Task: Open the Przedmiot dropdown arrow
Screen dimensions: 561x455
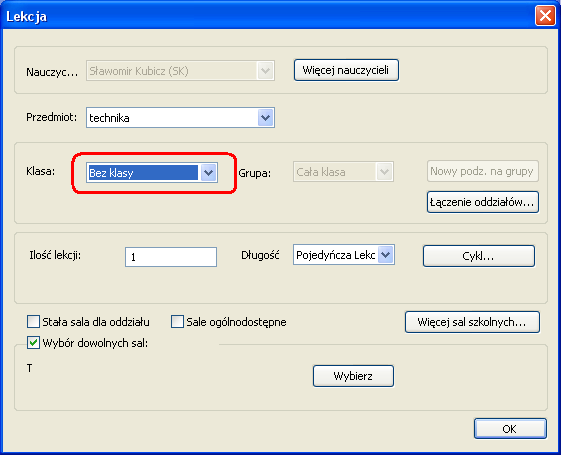Action: pos(265,117)
